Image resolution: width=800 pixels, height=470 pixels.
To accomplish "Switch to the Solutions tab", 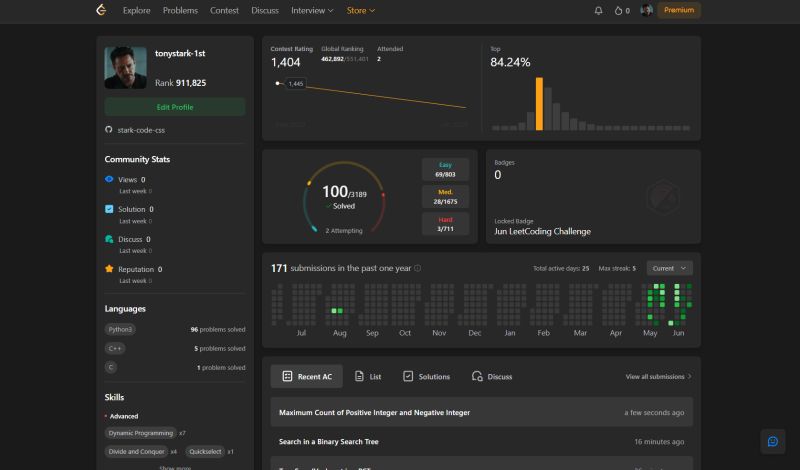I will pos(427,376).
